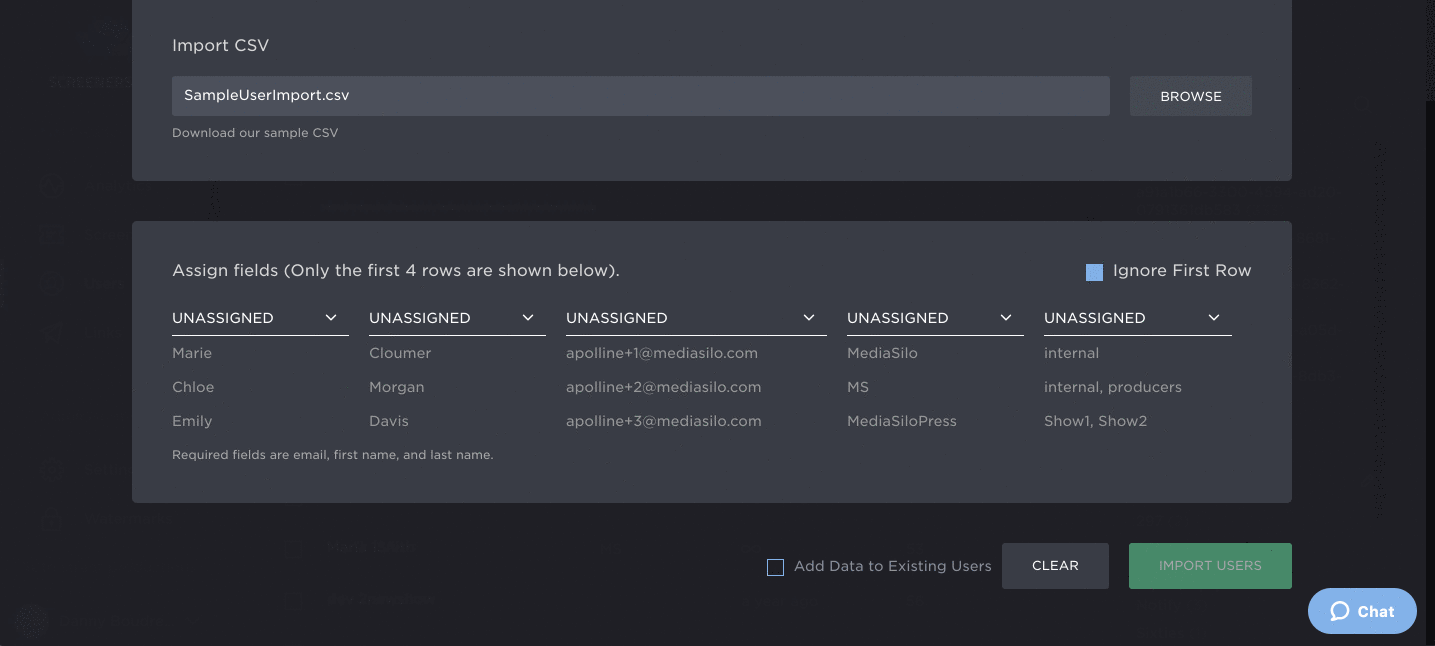Select the apolline+3@mediasilo.com email
Image resolution: width=1435 pixels, height=646 pixels.
click(663, 421)
